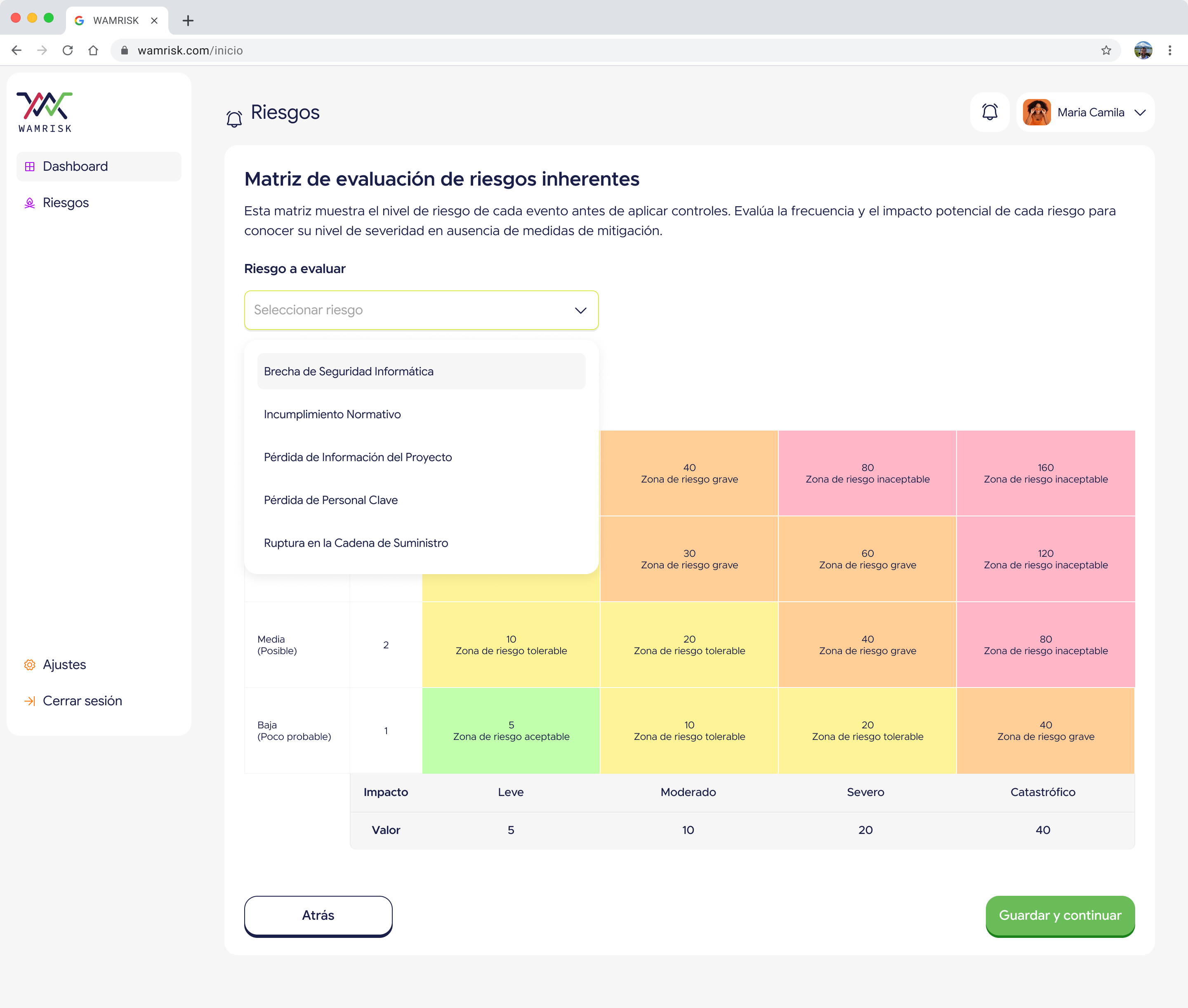
Task: Click the browser home icon
Action: 93,50
